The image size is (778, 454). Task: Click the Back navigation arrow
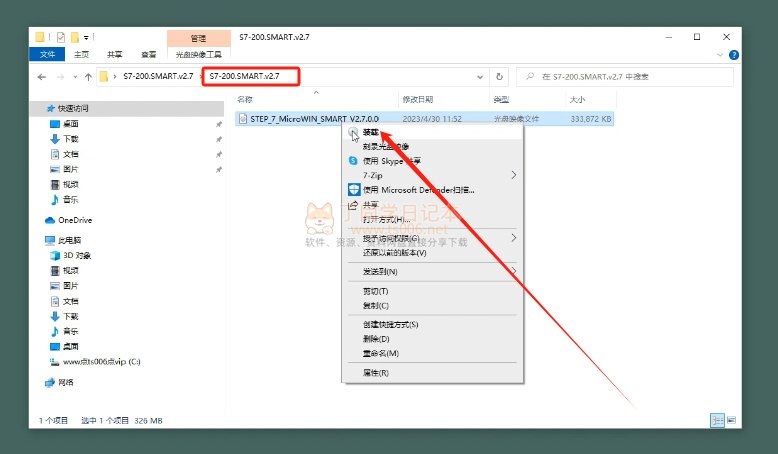pos(42,77)
